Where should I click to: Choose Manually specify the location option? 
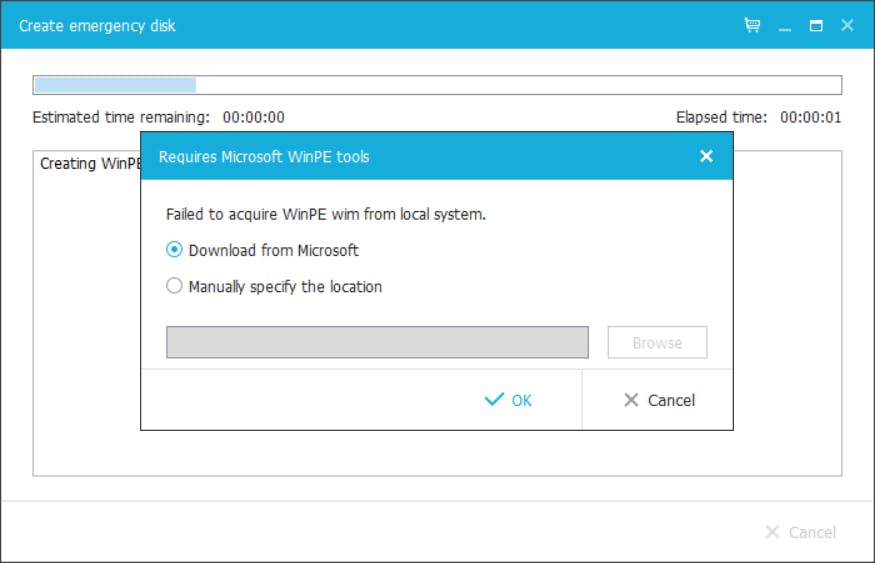(175, 286)
